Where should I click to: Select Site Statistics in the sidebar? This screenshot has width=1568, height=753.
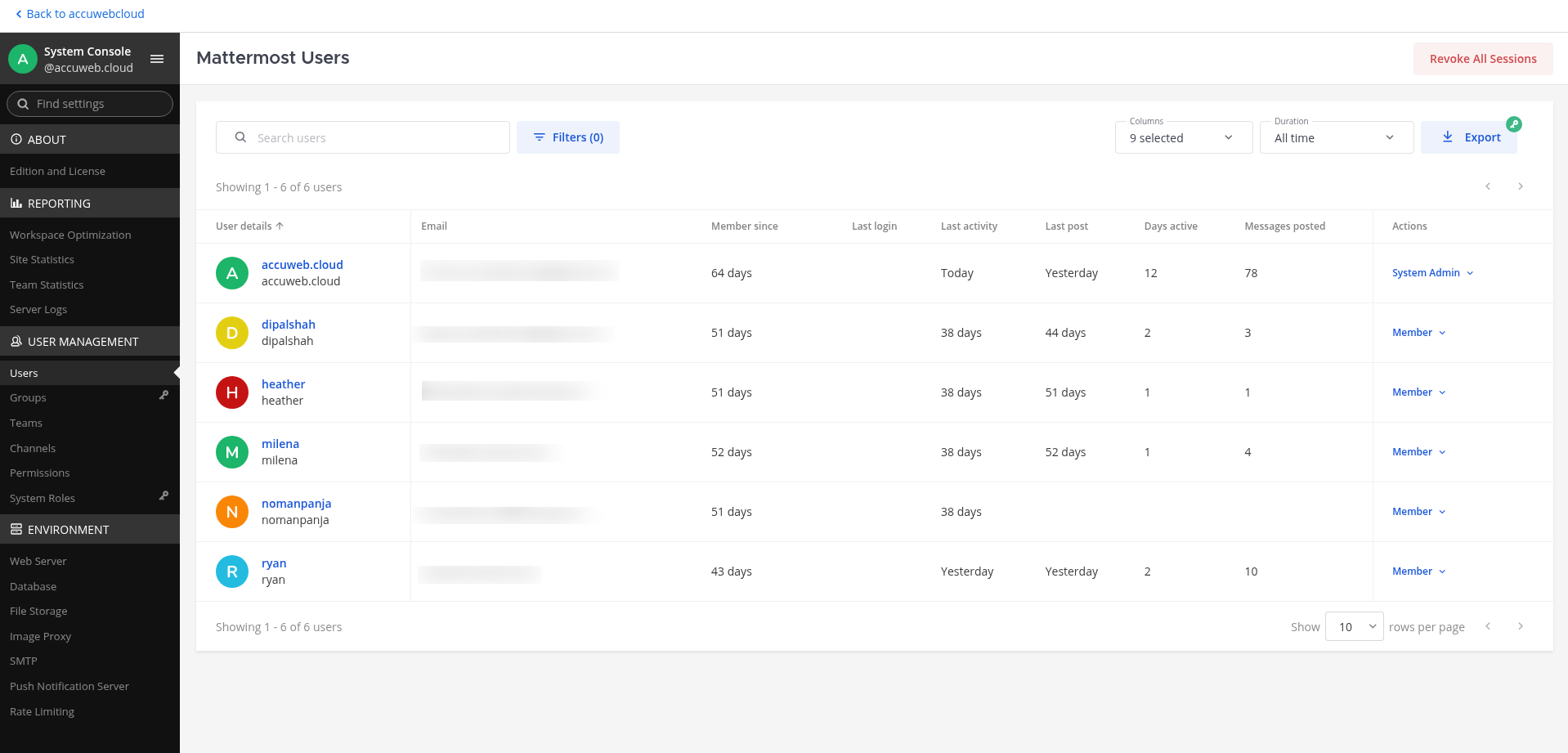coord(41,259)
